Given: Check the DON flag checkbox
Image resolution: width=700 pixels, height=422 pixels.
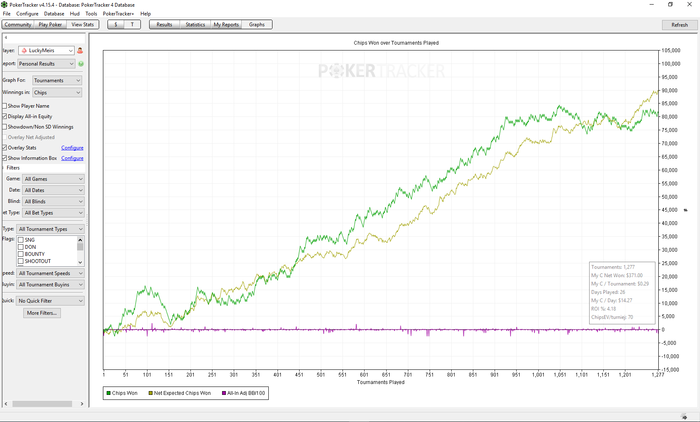Looking at the screenshot, I should pyautogui.click(x=21, y=247).
